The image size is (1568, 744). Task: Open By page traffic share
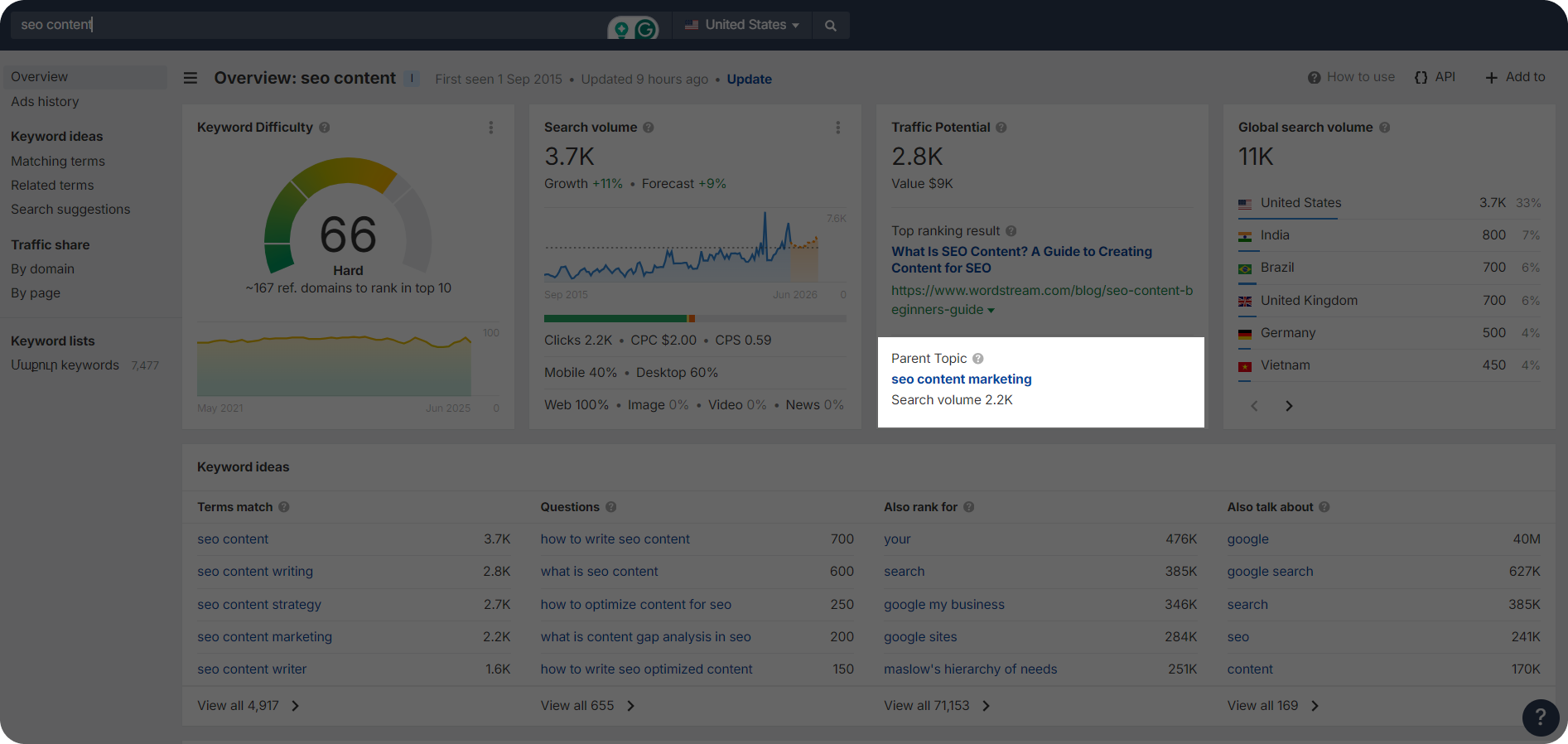click(x=36, y=293)
